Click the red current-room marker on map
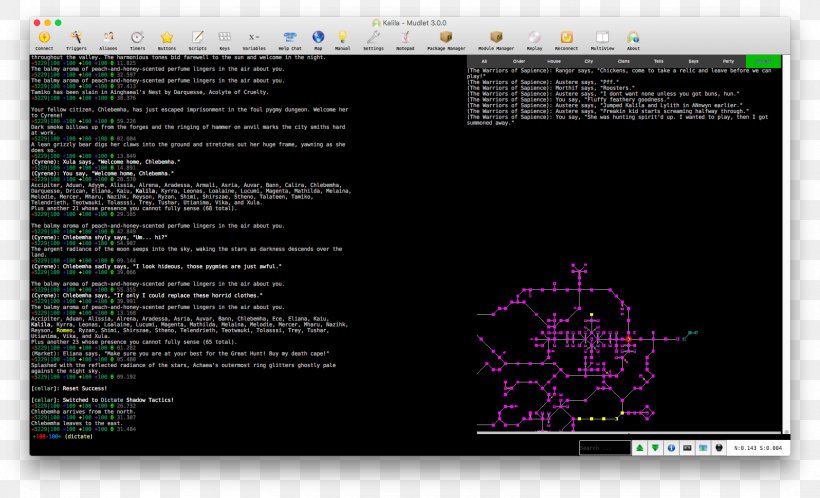 (x=628, y=339)
